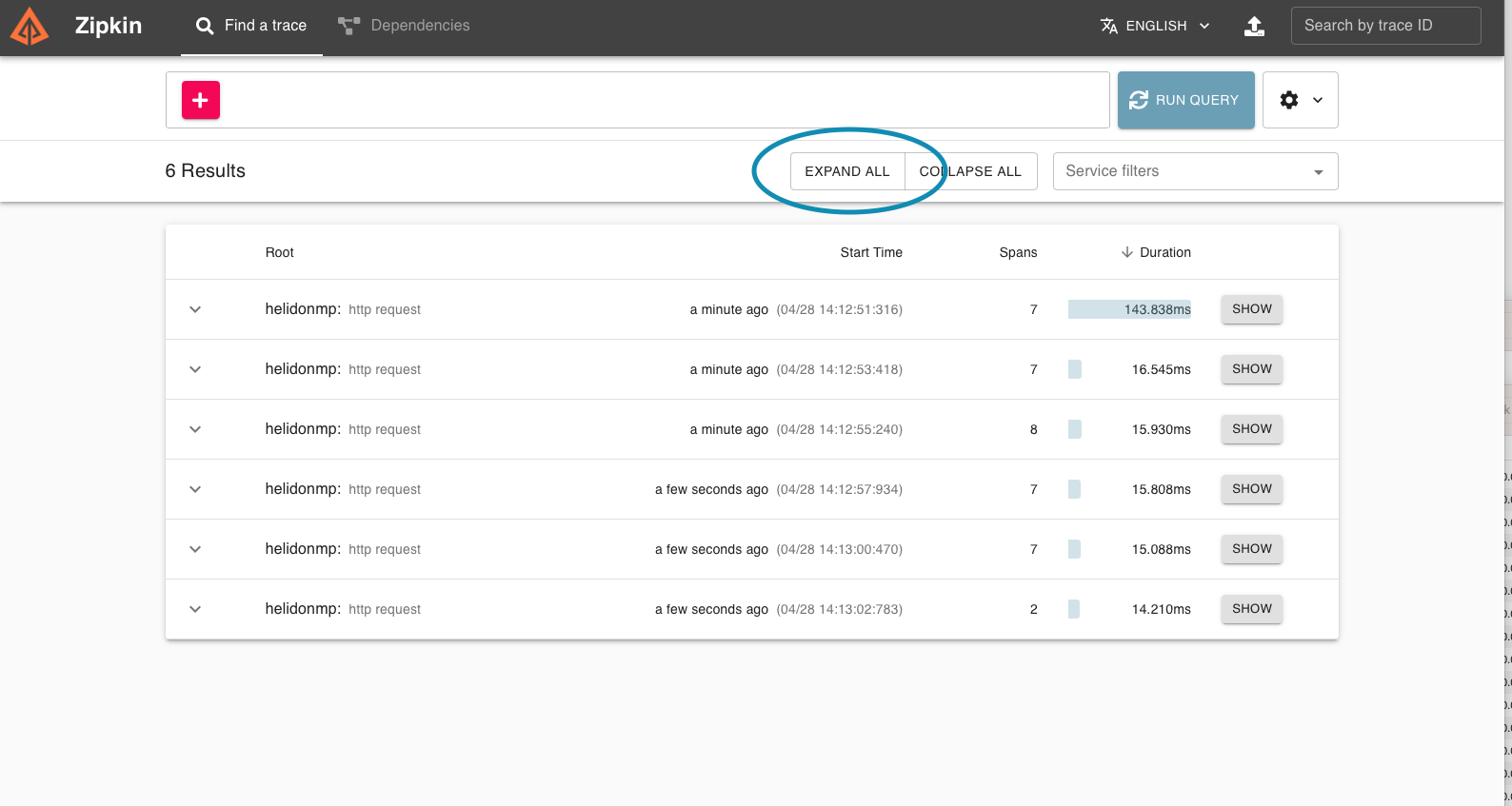Open the gear settings menu
Screen dimensions: 1512x806
[1300, 100]
